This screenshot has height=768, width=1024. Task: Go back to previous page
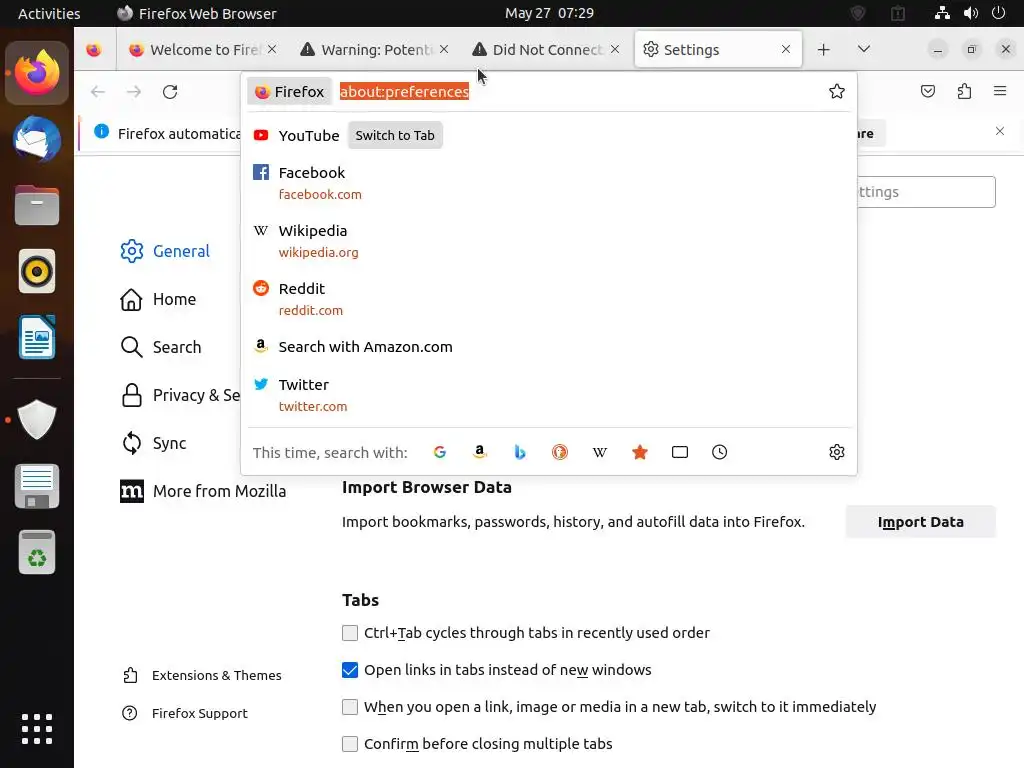(98, 92)
